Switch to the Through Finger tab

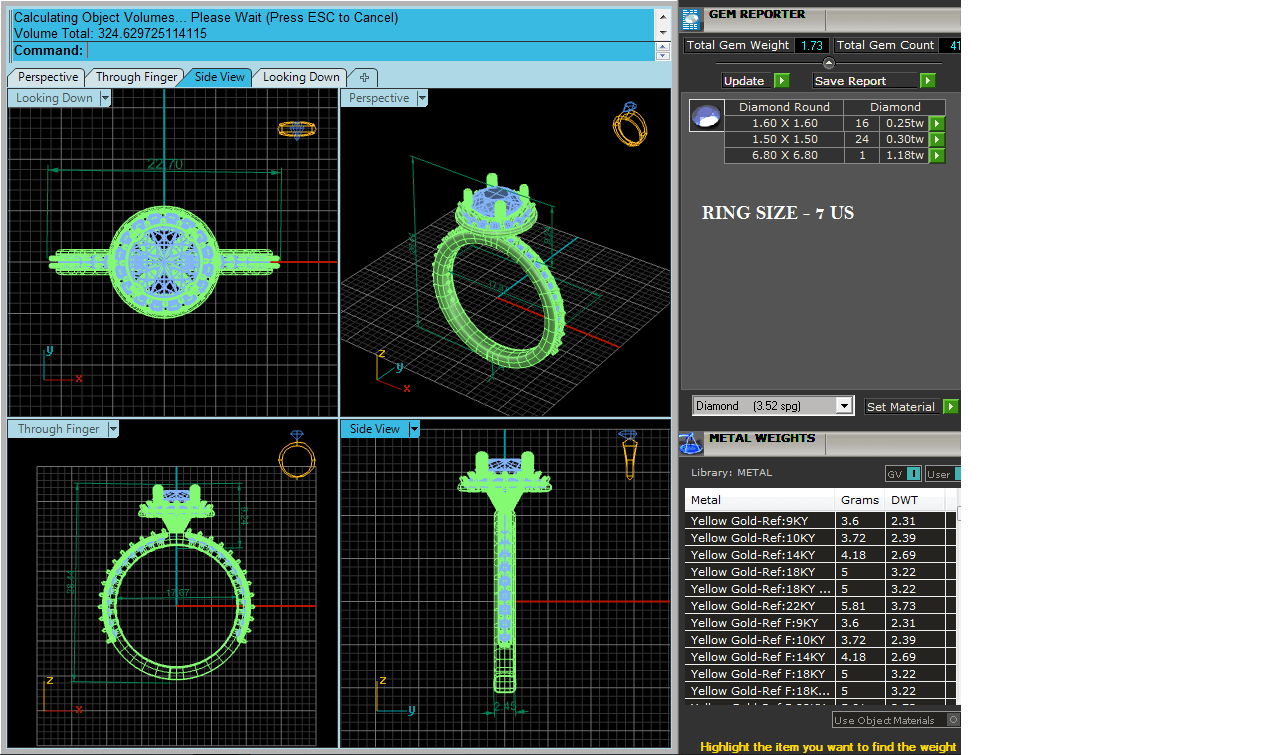coord(136,77)
